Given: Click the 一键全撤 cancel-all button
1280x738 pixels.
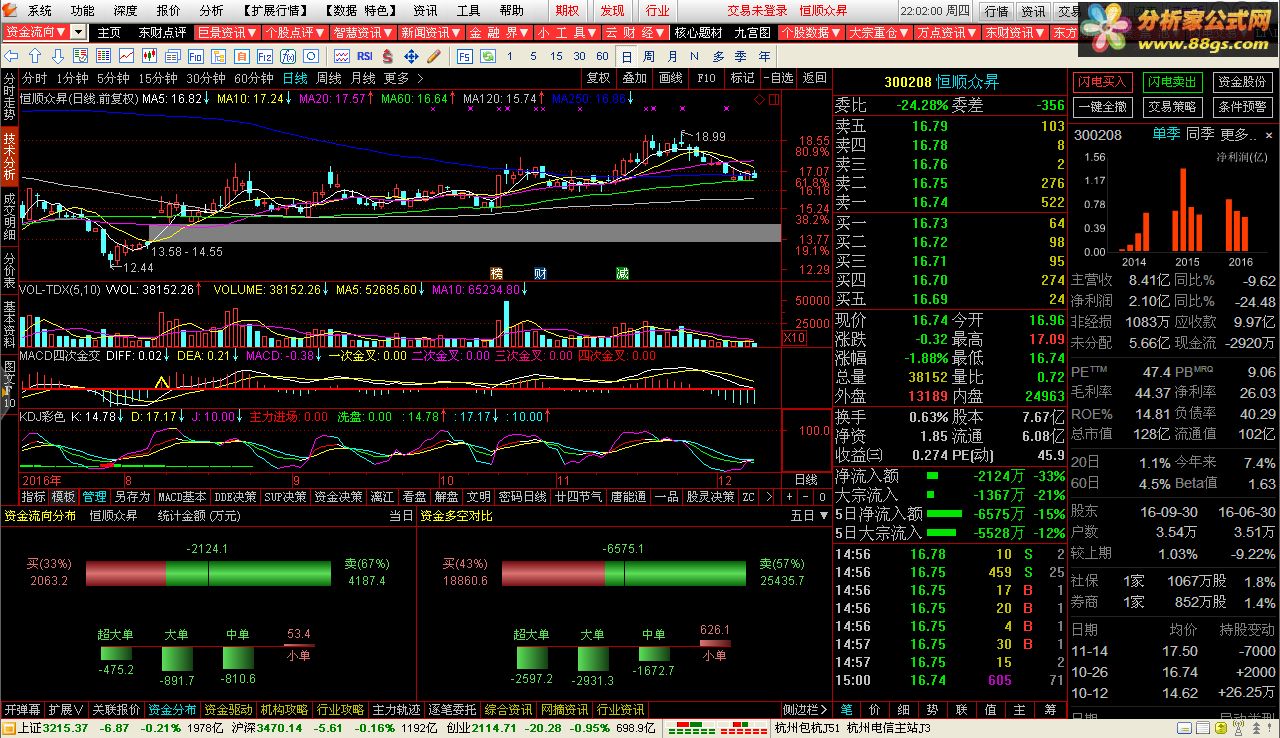Looking at the screenshot, I should 1102,107.
